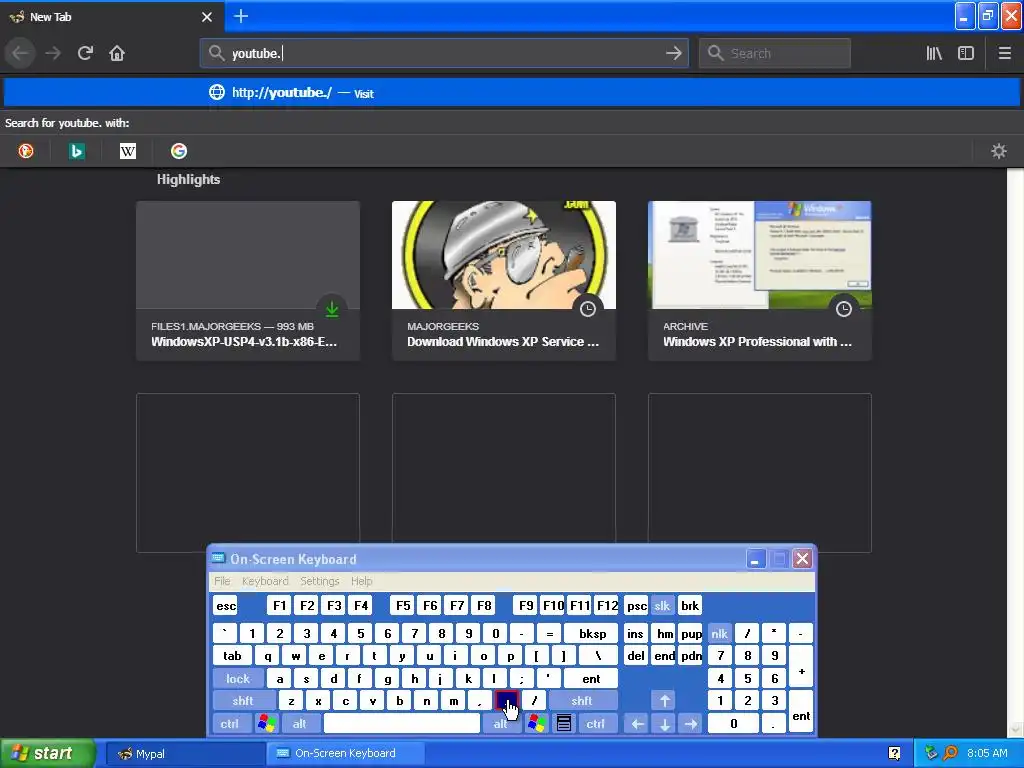Viewport: 1024px width, 768px height.
Task: Toggle the left shft key
Action: pos(243,701)
